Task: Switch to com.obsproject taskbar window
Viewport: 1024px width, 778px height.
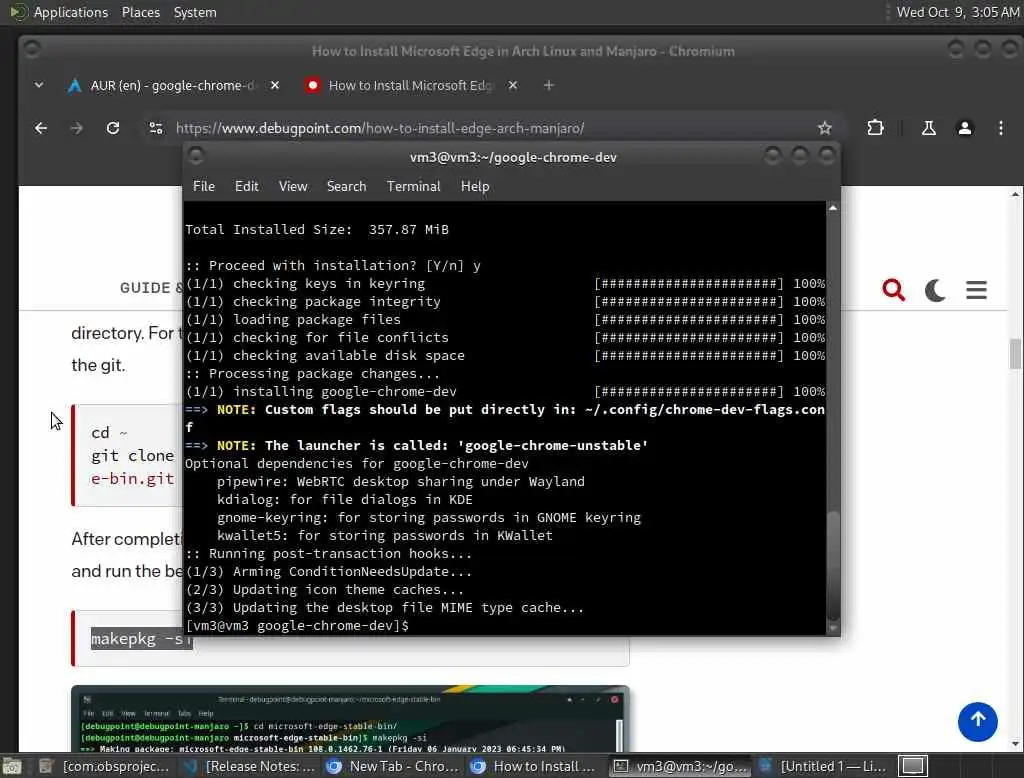Action: point(104,766)
